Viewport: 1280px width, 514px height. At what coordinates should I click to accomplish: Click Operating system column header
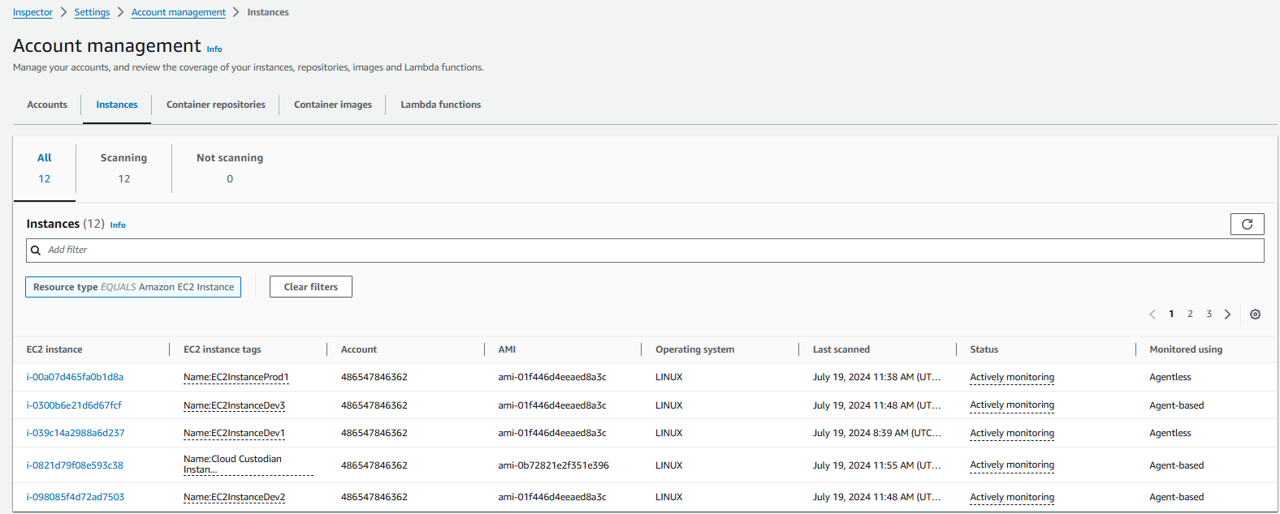[695, 349]
